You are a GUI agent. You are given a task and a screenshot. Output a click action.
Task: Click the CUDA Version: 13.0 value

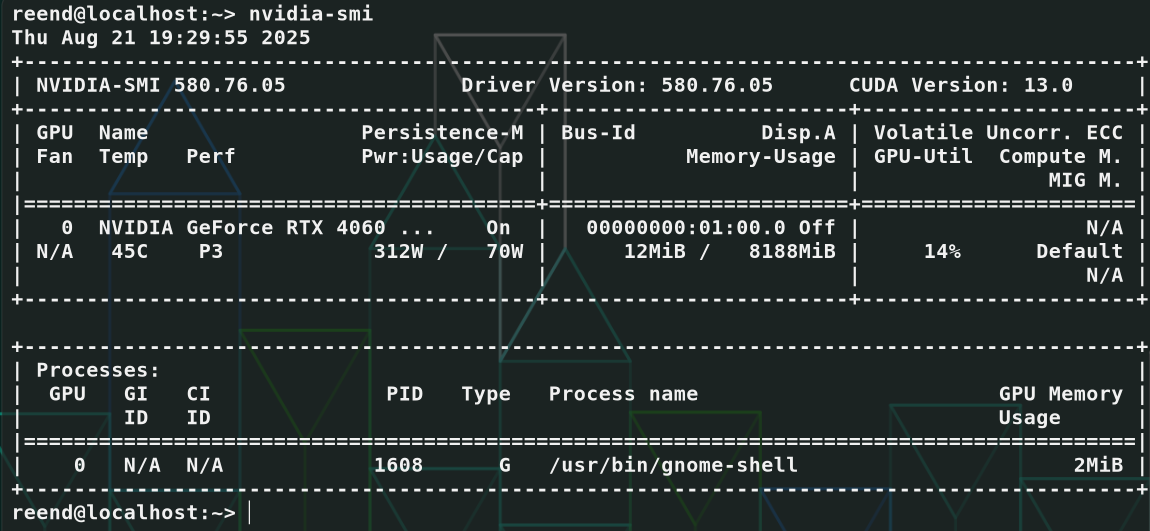coord(961,85)
